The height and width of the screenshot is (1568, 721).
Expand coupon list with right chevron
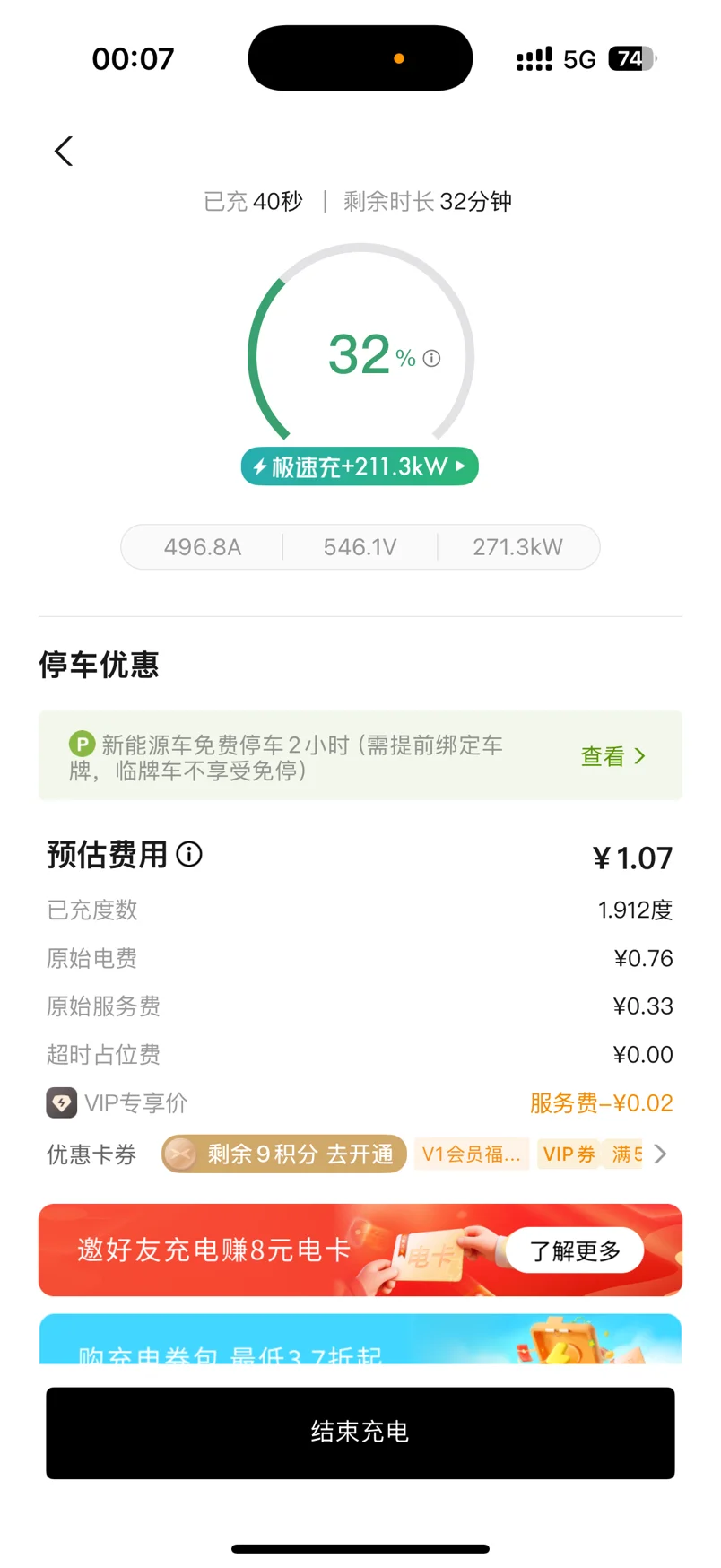click(661, 1154)
